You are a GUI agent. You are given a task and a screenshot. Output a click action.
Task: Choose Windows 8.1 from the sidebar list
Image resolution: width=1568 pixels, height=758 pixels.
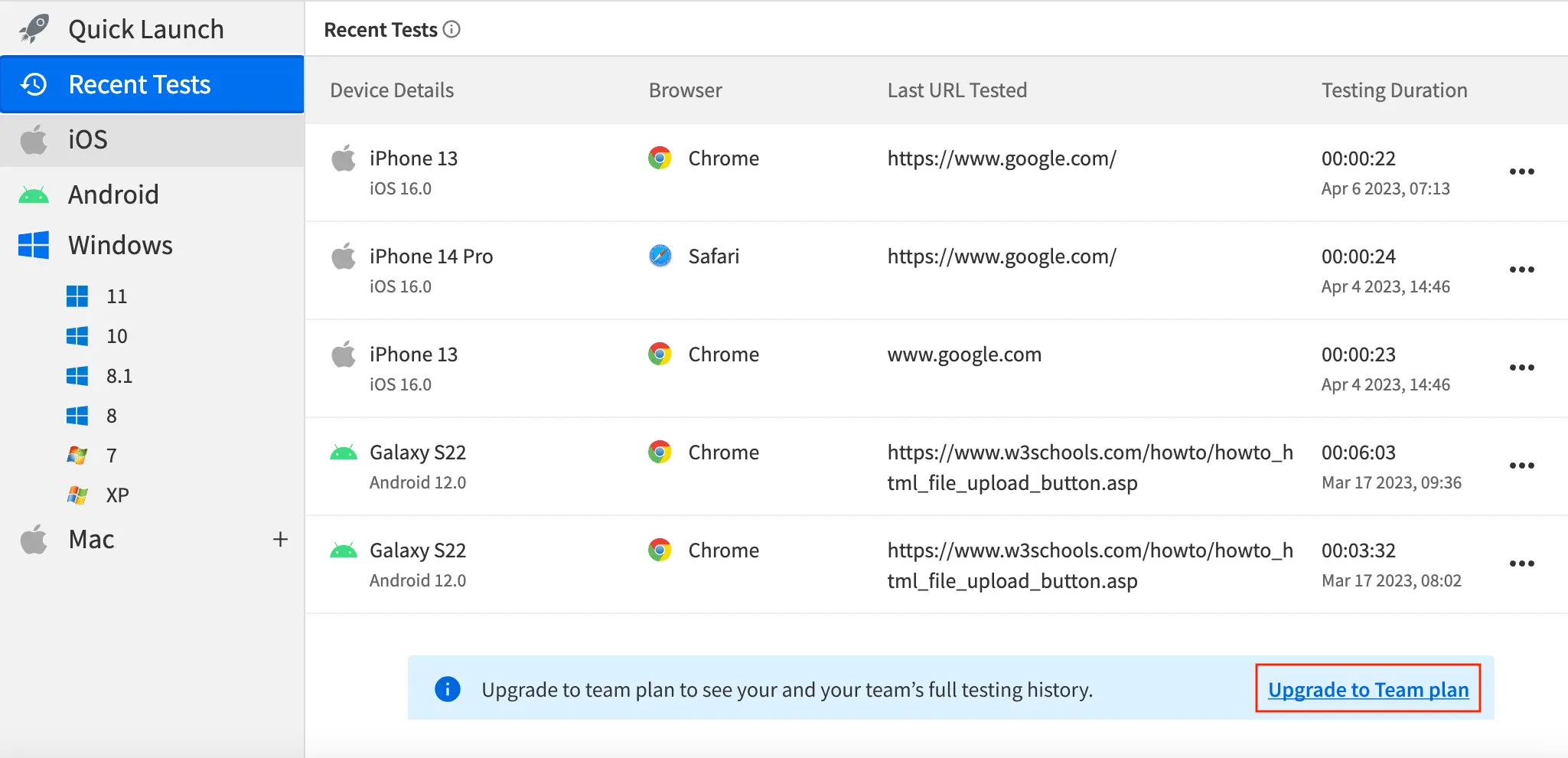(x=119, y=376)
